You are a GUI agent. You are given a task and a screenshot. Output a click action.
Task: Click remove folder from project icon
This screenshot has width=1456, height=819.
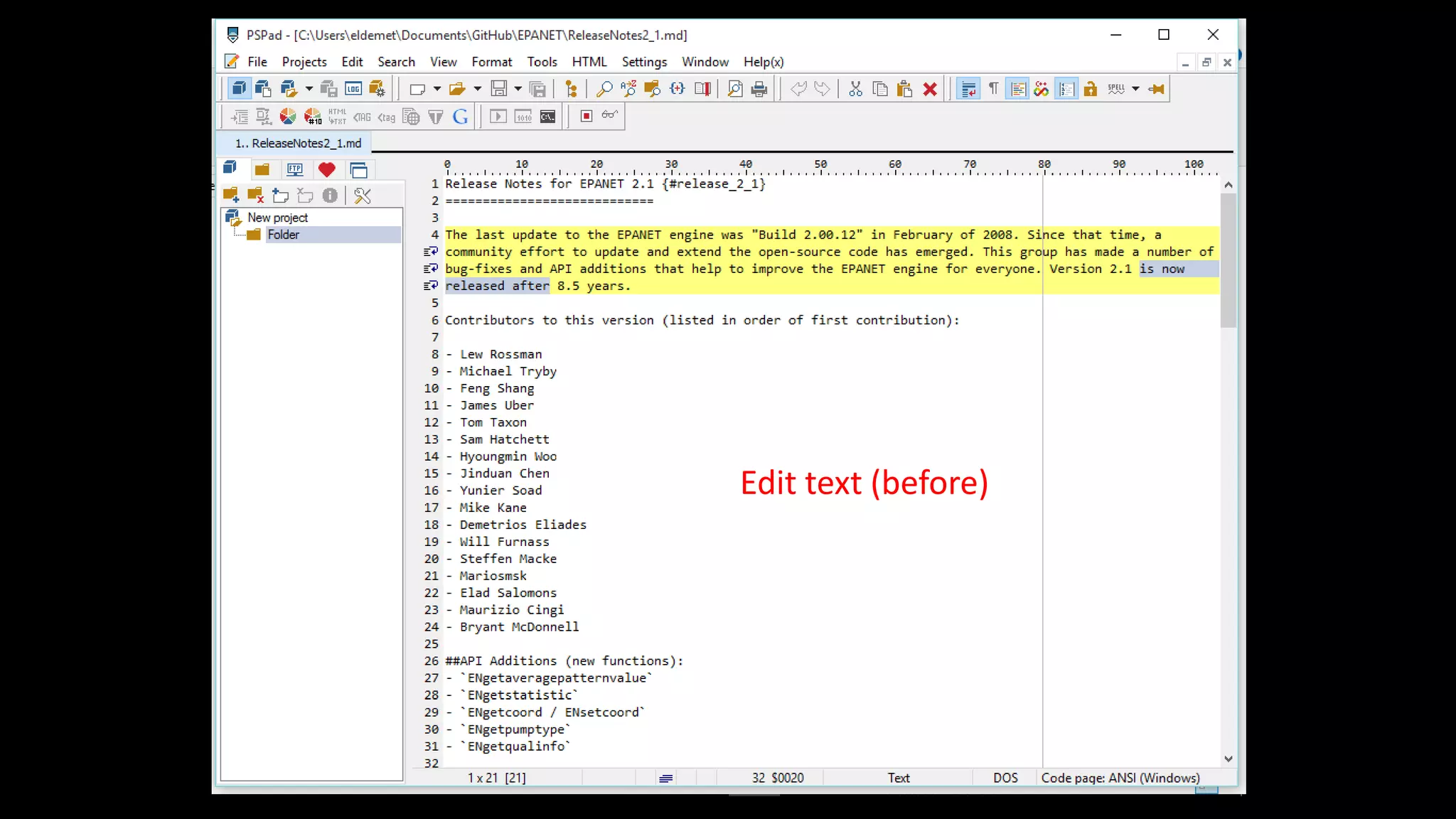click(256, 195)
